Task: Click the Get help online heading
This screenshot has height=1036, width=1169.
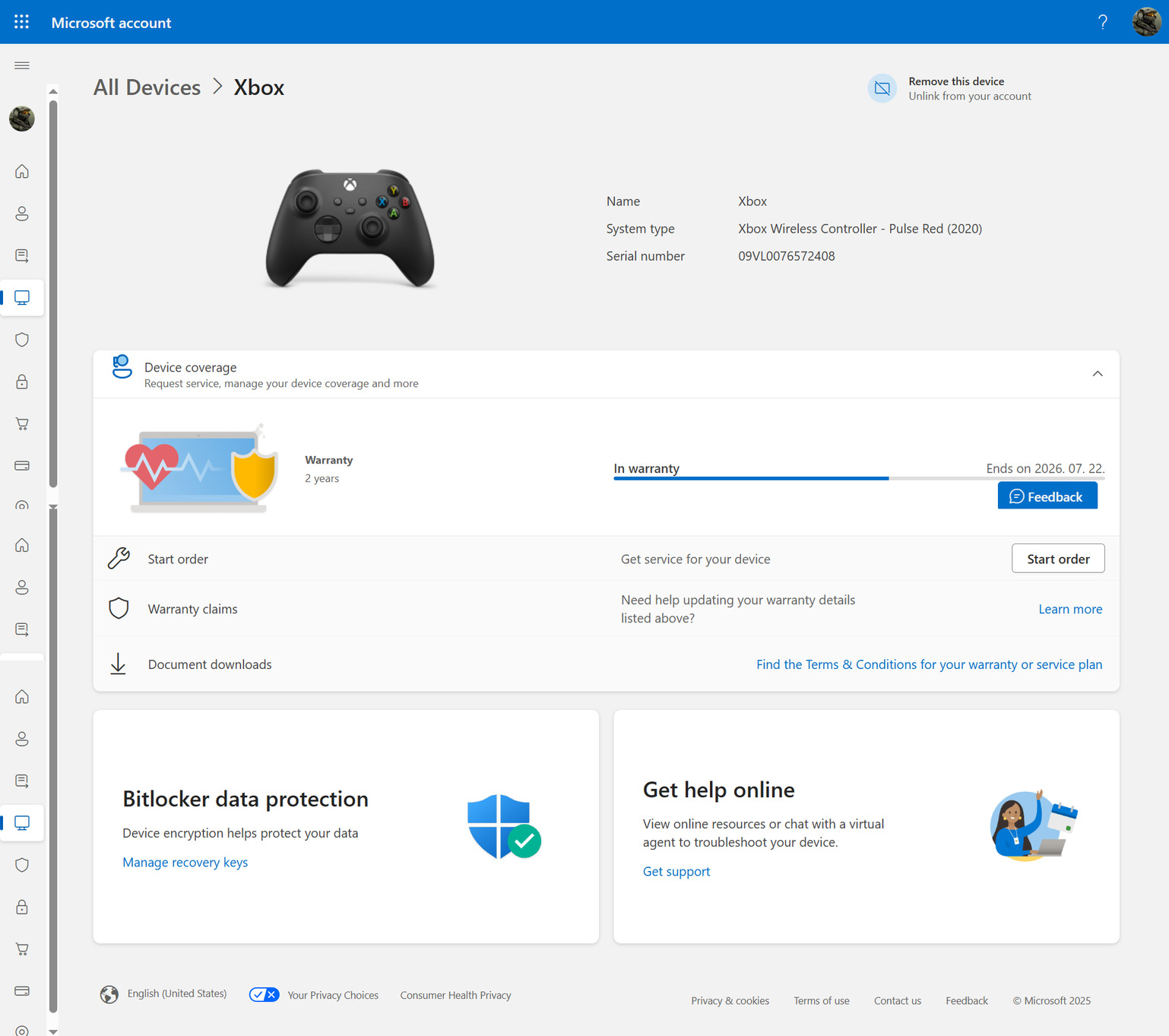Action: pyautogui.click(x=719, y=790)
